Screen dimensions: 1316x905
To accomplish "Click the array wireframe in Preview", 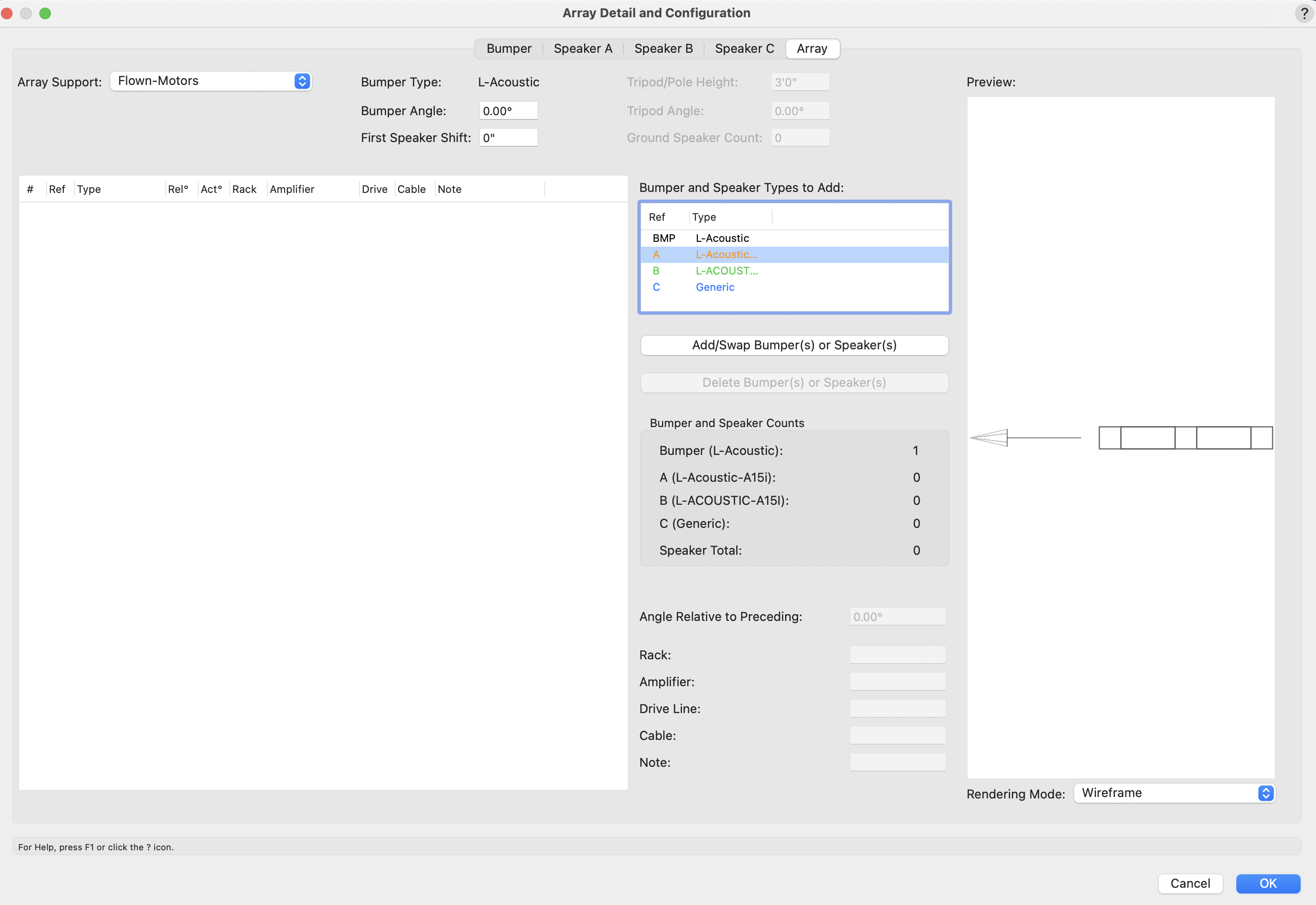I will [1185, 438].
